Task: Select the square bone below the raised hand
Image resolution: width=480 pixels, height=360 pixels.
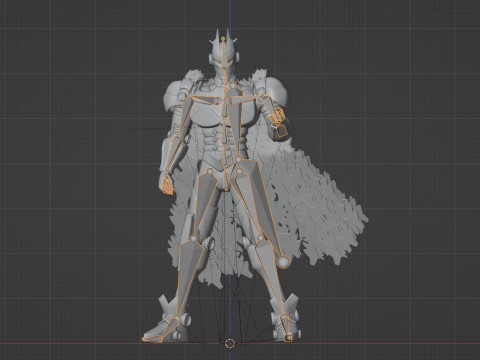Action: pyautogui.click(x=282, y=131)
